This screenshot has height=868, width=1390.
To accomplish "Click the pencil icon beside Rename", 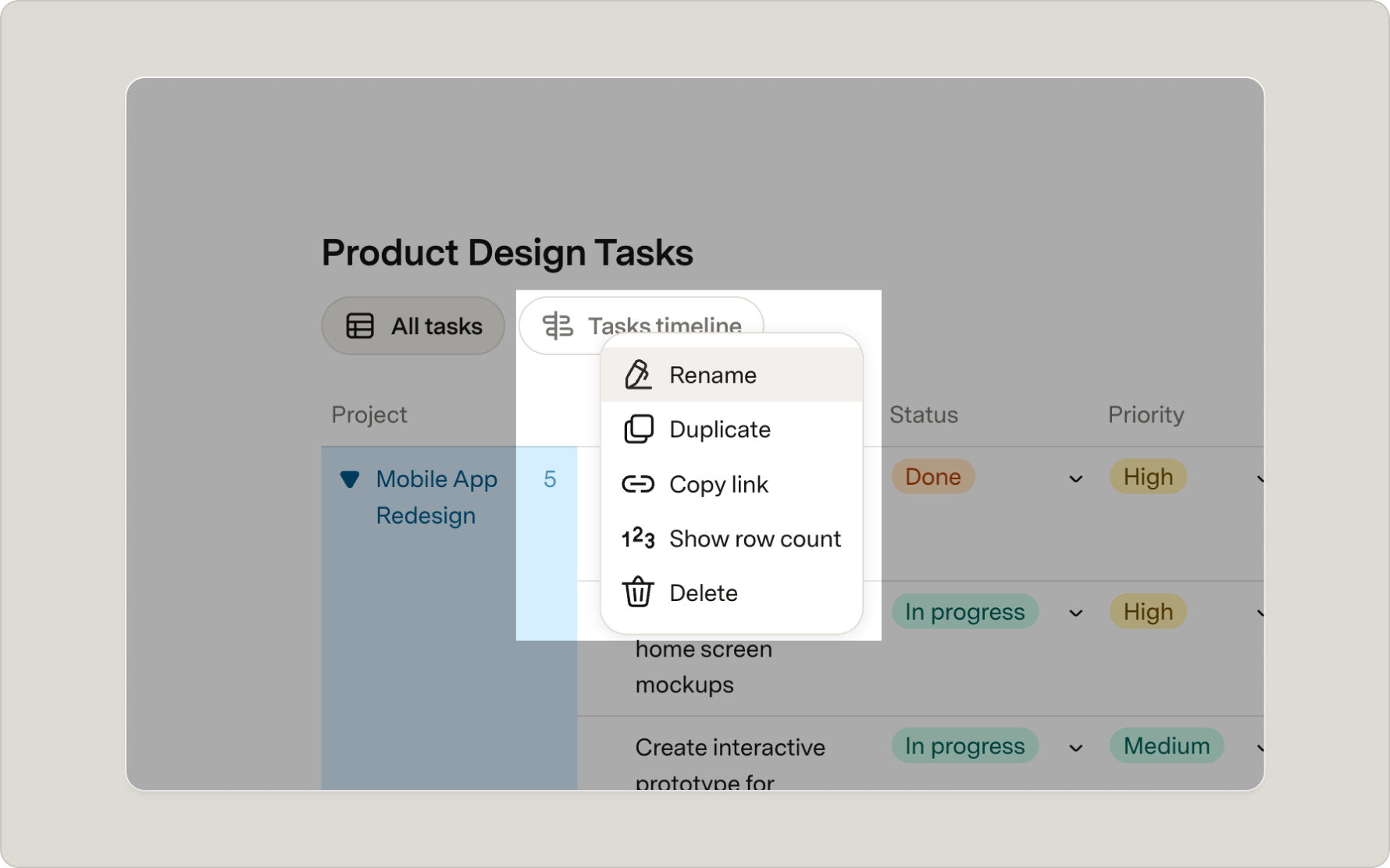I will click(x=637, y=375).
